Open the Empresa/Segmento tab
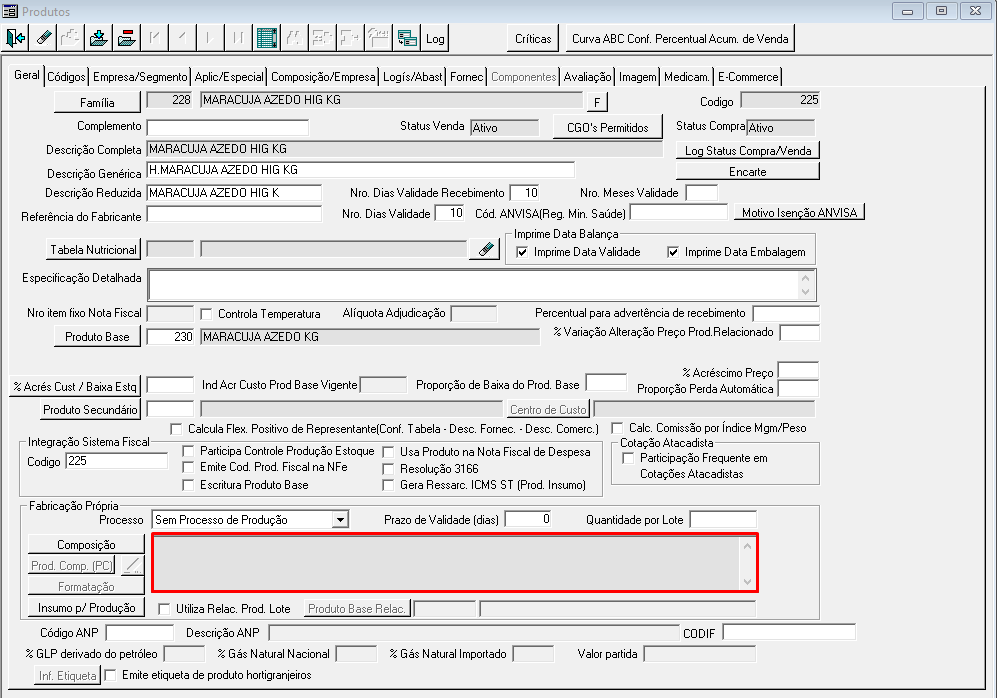 click(x=140, y=77)
